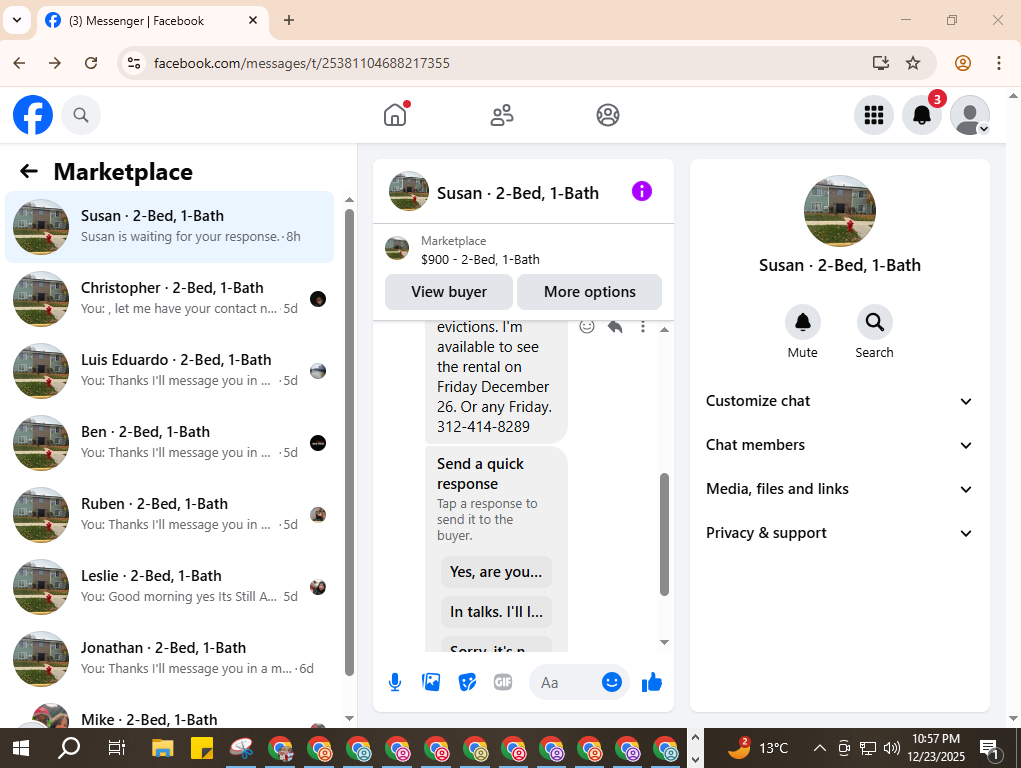1021x768 pixels.
Task: Open notifications bell with badge 3
Action: coord(921,115)
